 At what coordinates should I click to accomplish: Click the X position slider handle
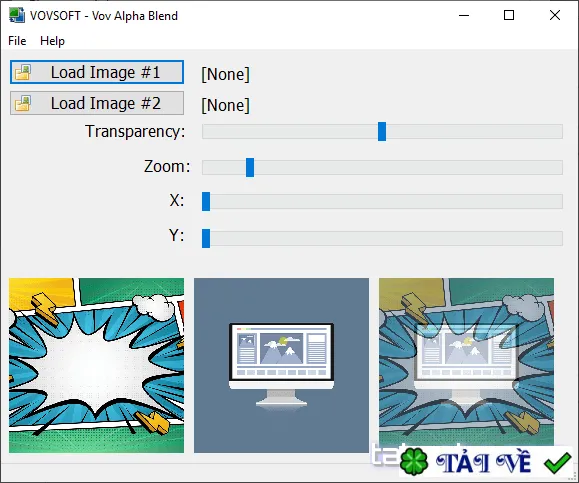206,201
